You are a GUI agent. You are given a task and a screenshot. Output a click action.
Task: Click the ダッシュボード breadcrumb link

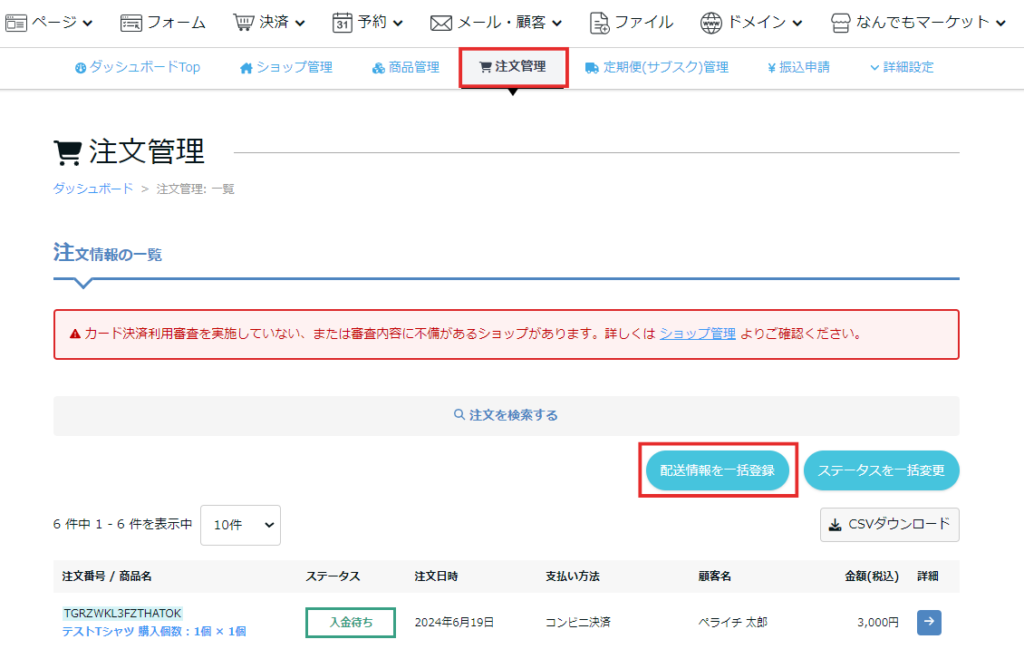tap(93, 188)
